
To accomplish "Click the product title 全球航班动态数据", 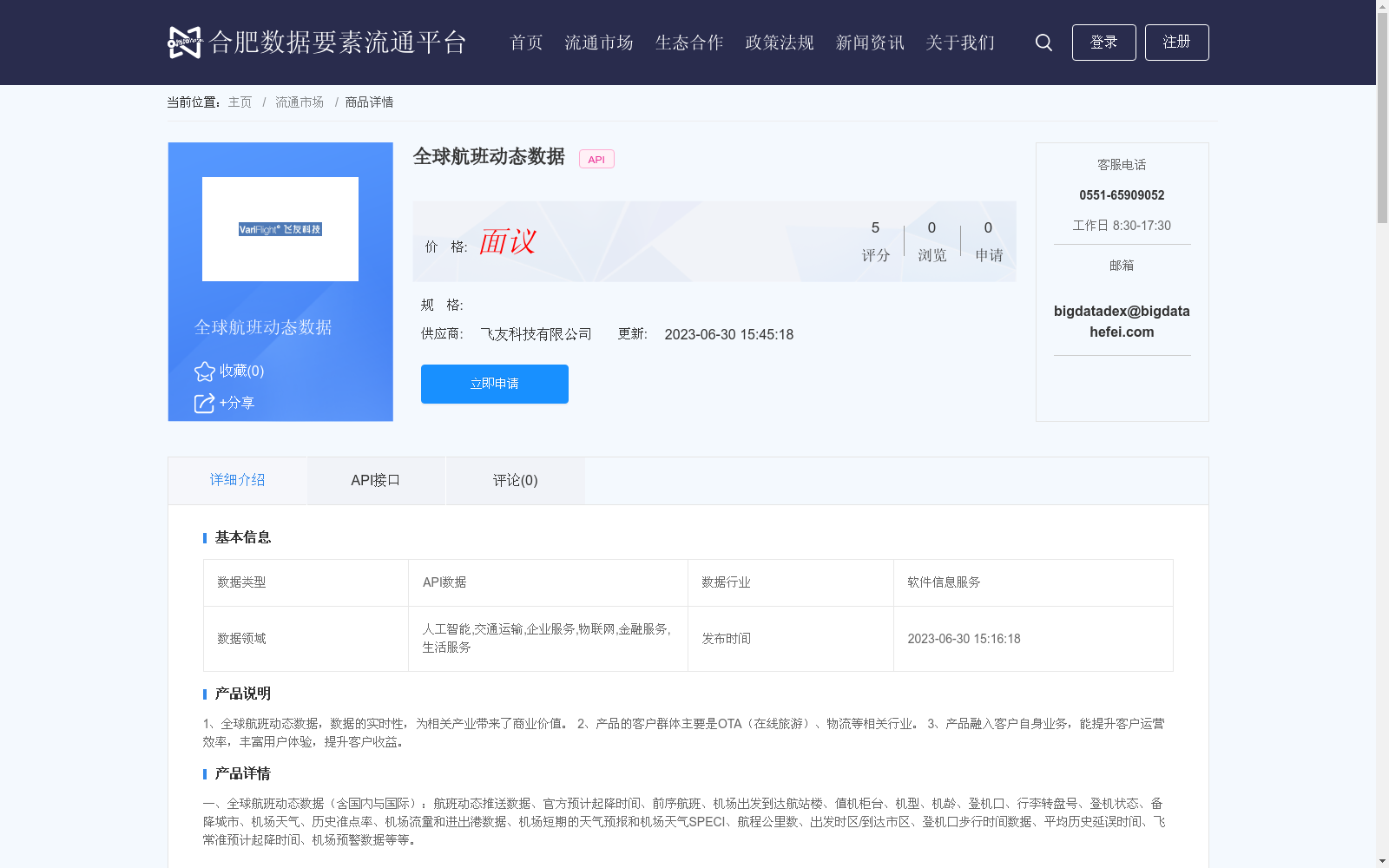I will [489, 156].
